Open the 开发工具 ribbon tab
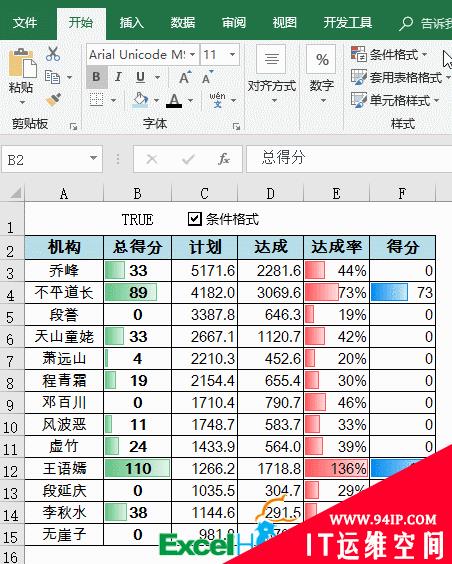452x564 pixels. tap(347, 23)
